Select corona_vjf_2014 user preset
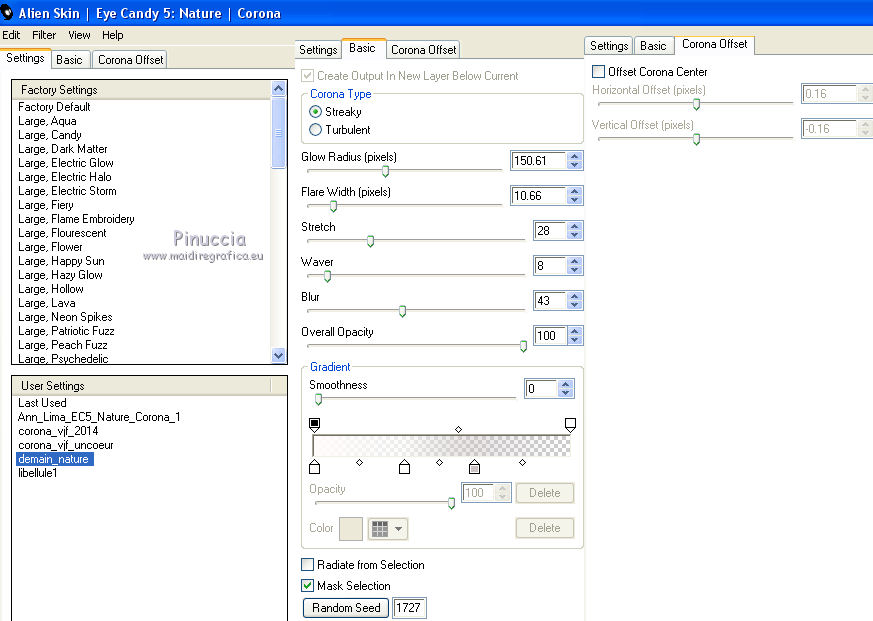 58,431
